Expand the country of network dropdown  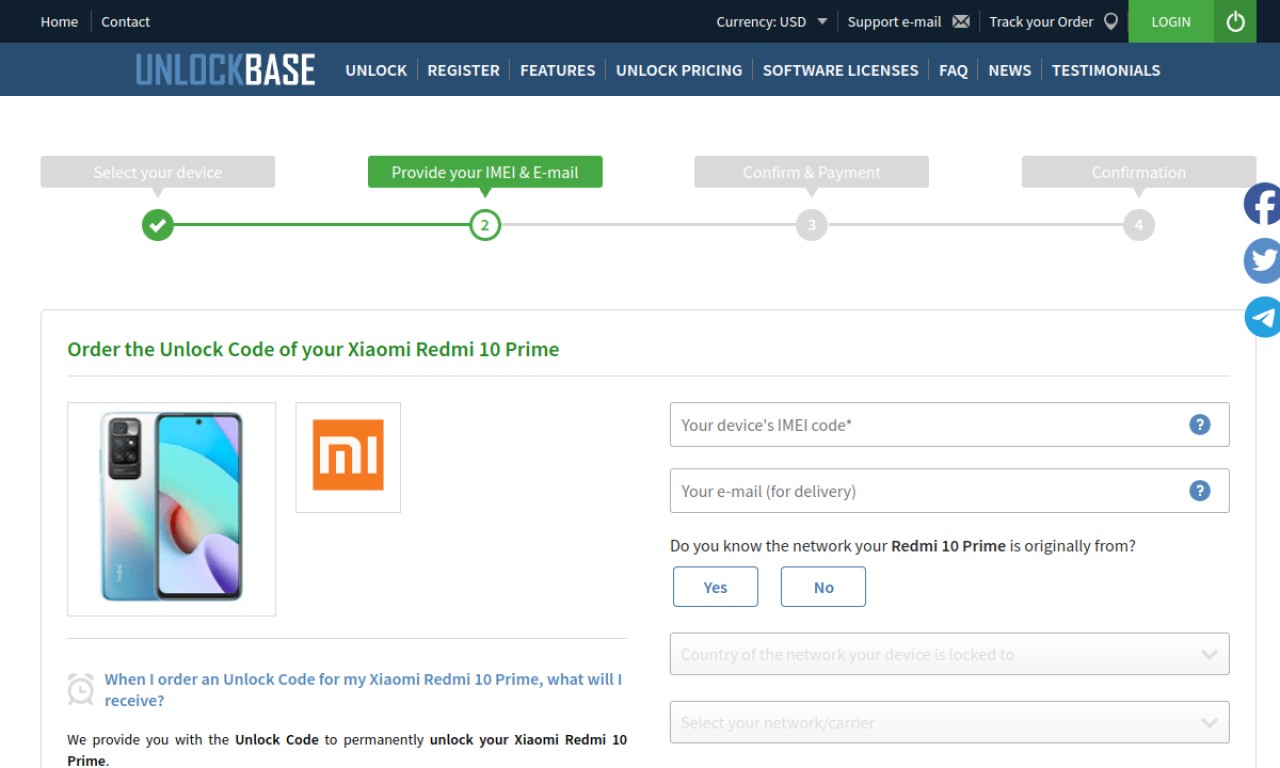tap(949, 654)
